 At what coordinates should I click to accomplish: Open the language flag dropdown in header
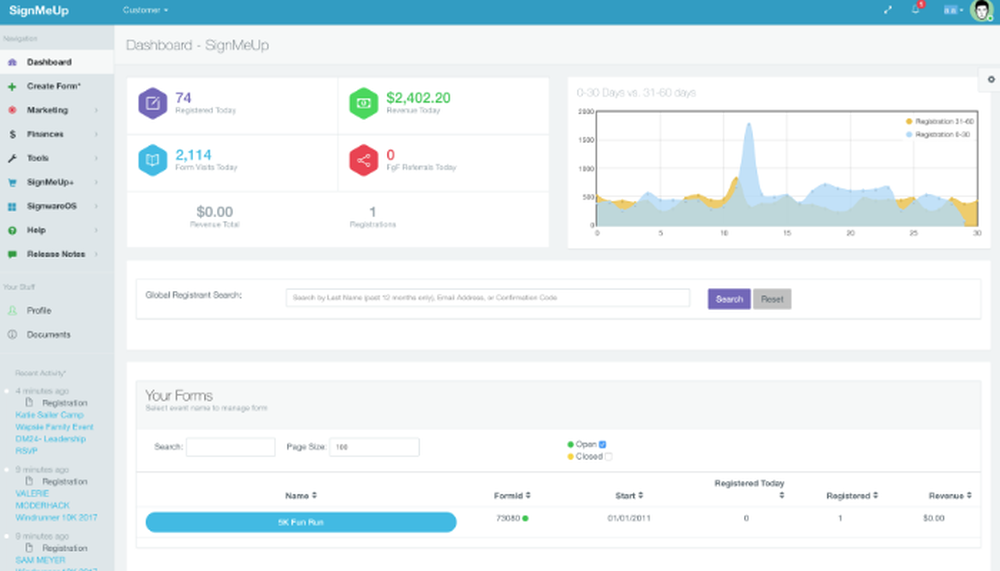point(953,10)
